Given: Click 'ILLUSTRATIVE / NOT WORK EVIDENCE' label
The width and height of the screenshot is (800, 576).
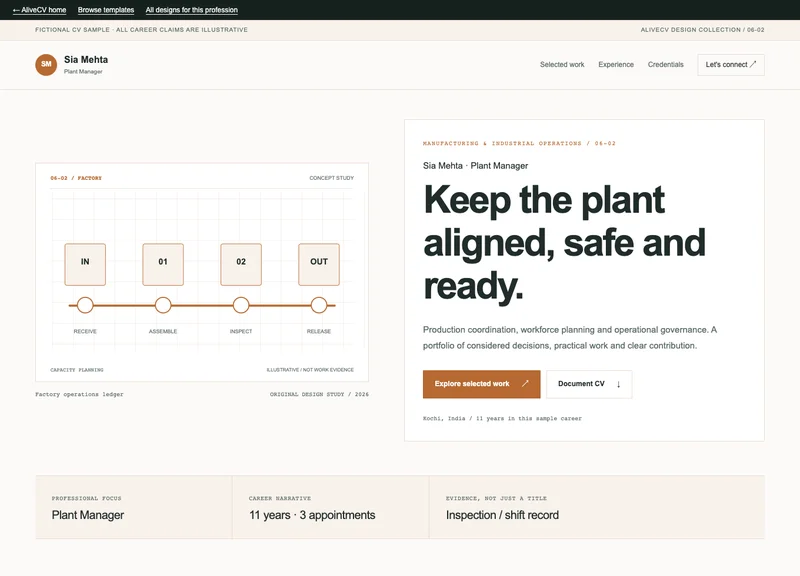Looking at the screenshot, I should [310, 370].
